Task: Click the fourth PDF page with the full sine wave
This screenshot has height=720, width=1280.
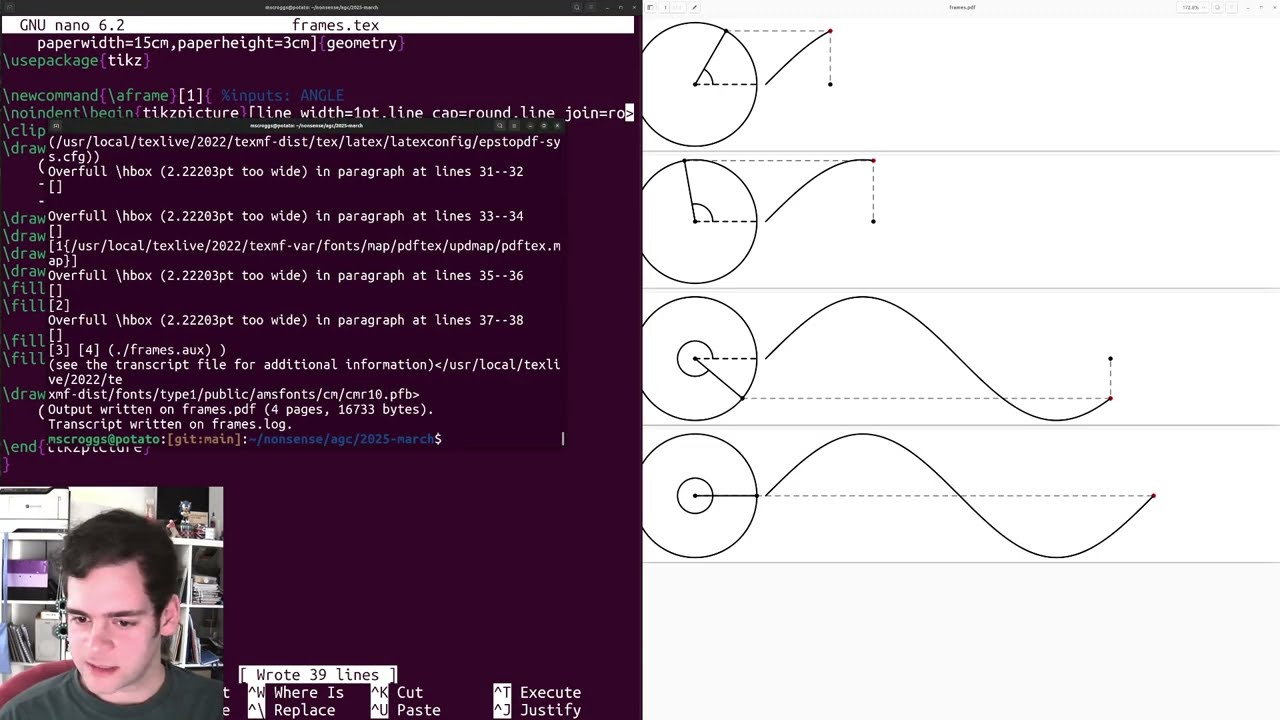Action: [960, 495]
